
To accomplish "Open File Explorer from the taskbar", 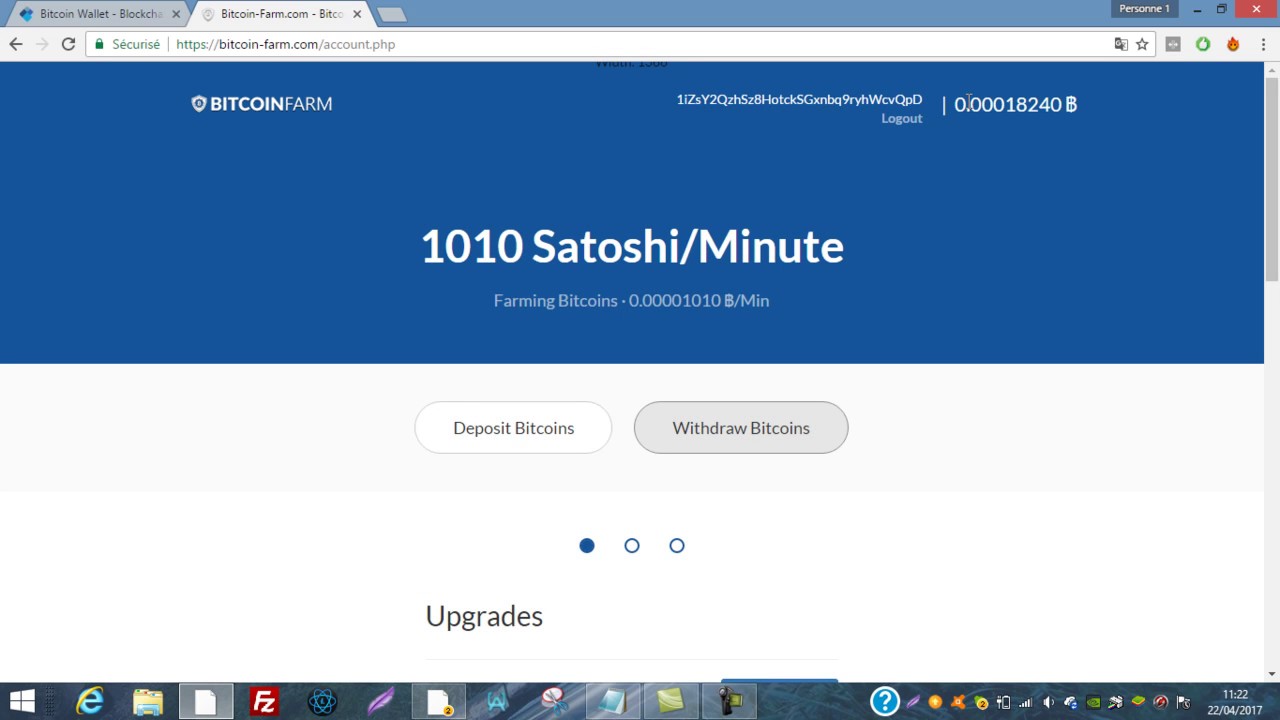I will click(148, 701).
